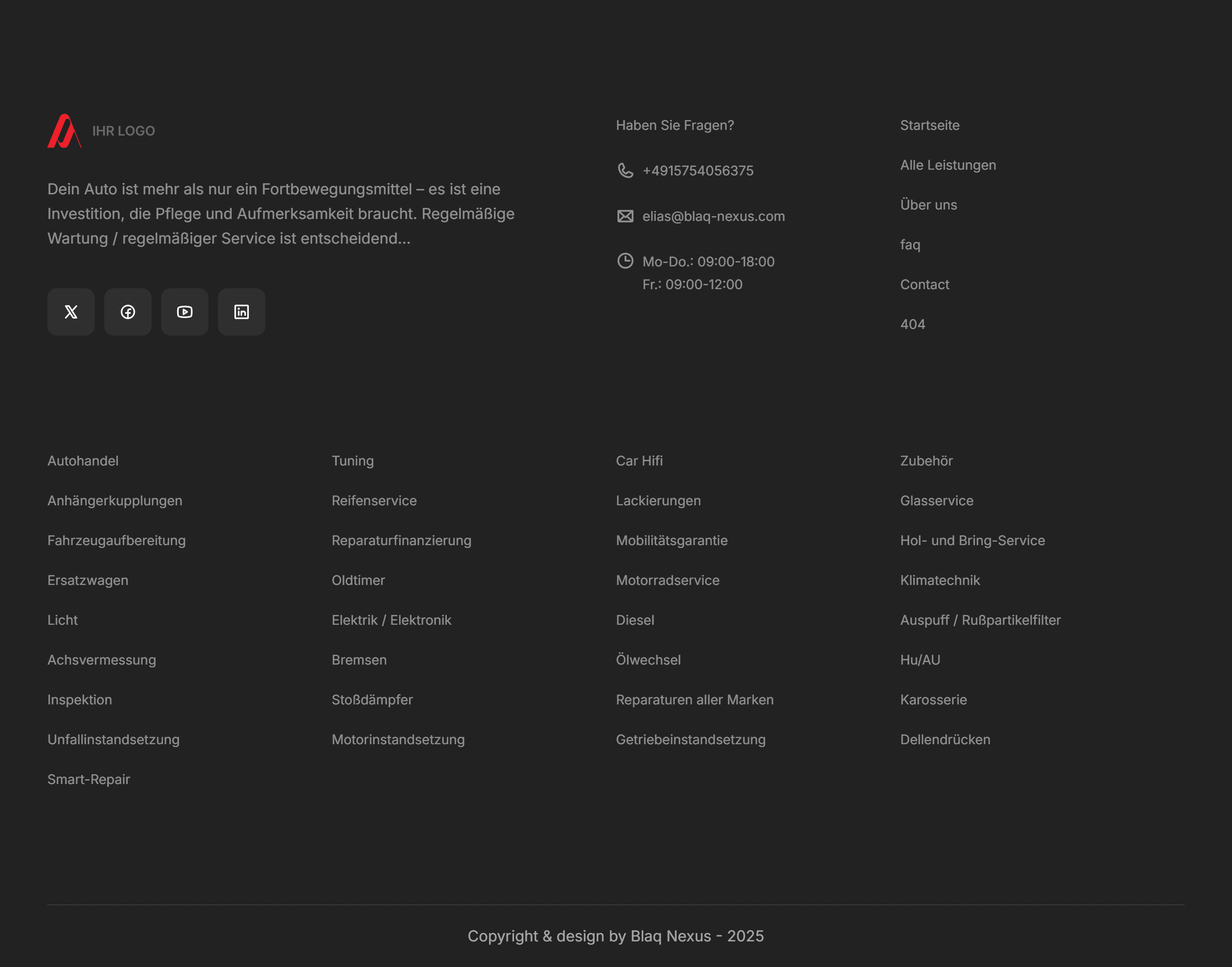Click the phone icon next to the number
Screen dimensions: 1232x967
[625, 171]
